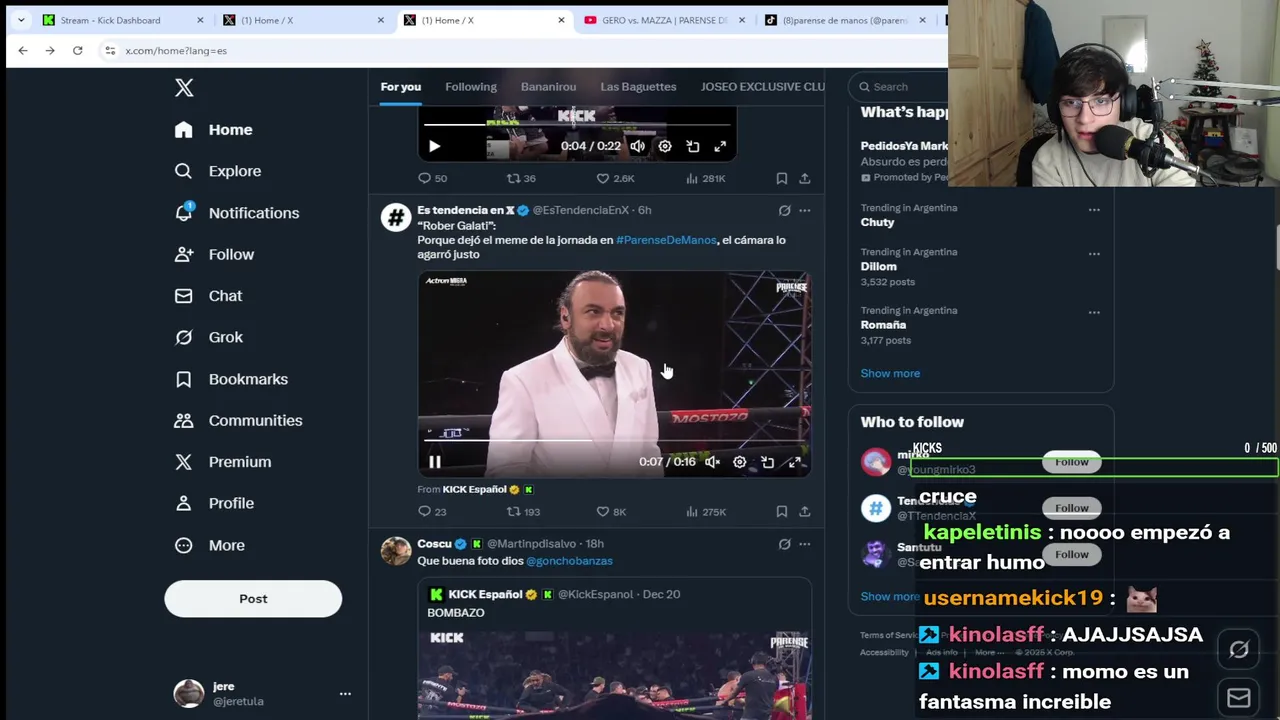Switch to the For you tab
The image size is (1280, 720).
click(400, 87)
